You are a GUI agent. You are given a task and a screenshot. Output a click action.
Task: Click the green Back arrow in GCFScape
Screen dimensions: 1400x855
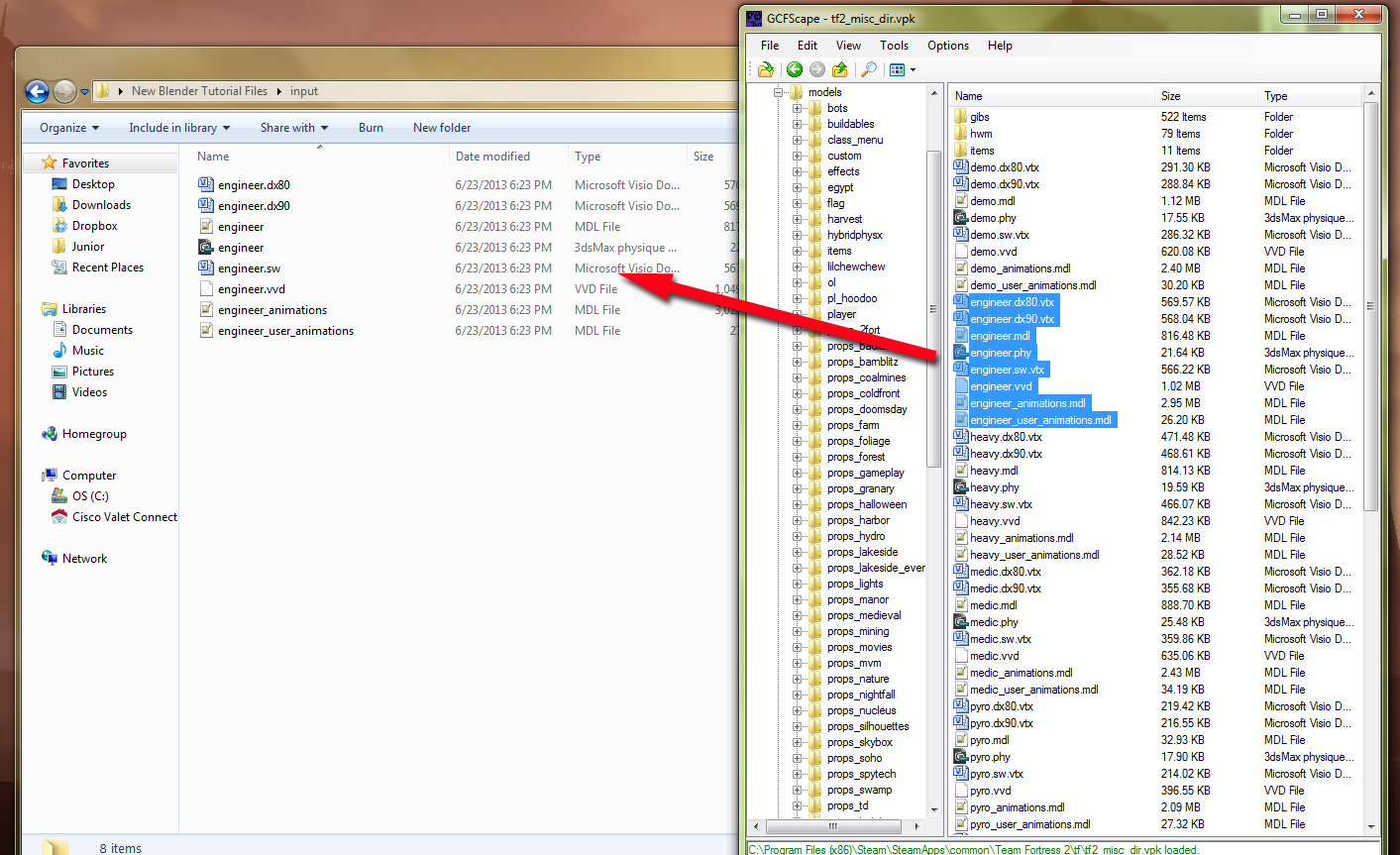tap(794, 69)
